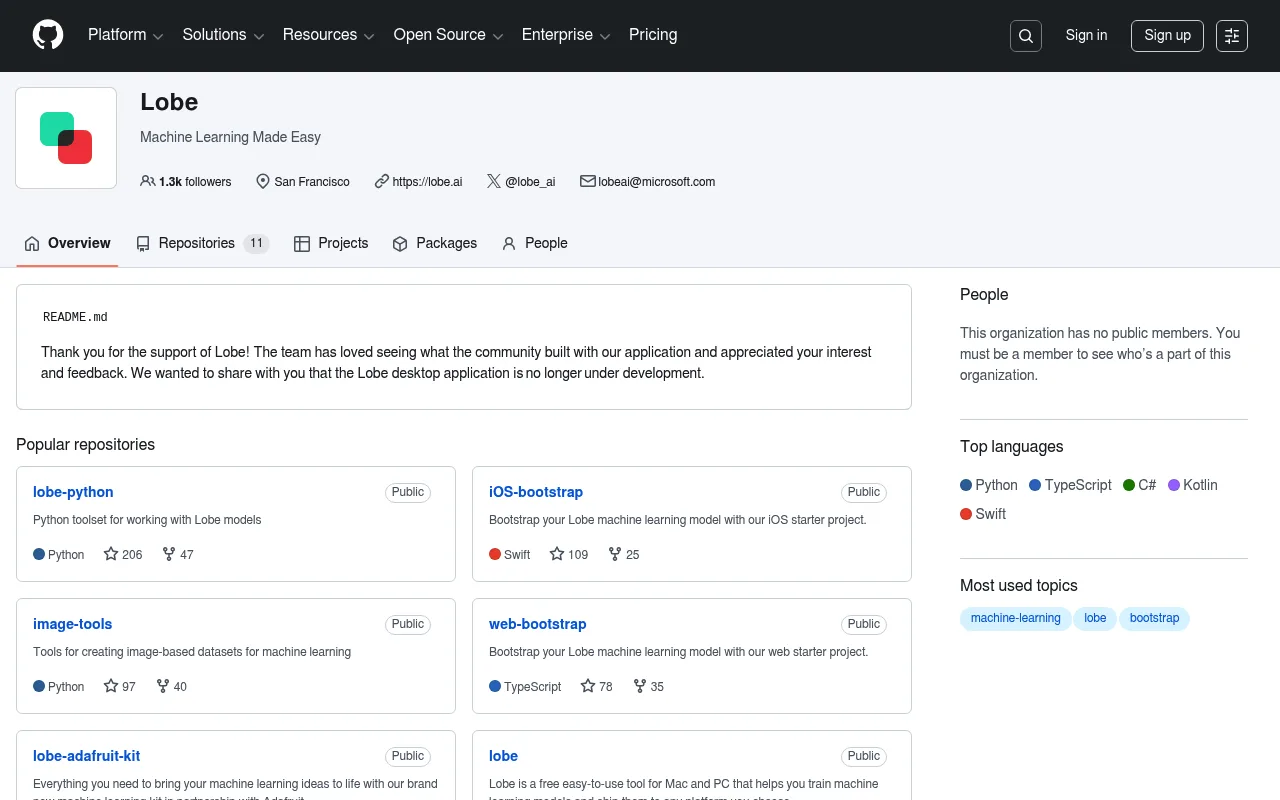Select the bootstrap topic tag

pos(1155,618)
